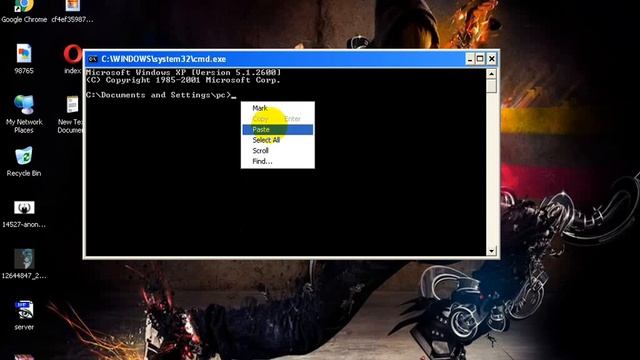Screen dimensions: 640x360
Task: Choose Select All from context menu
Action: (x=278, y=140)
